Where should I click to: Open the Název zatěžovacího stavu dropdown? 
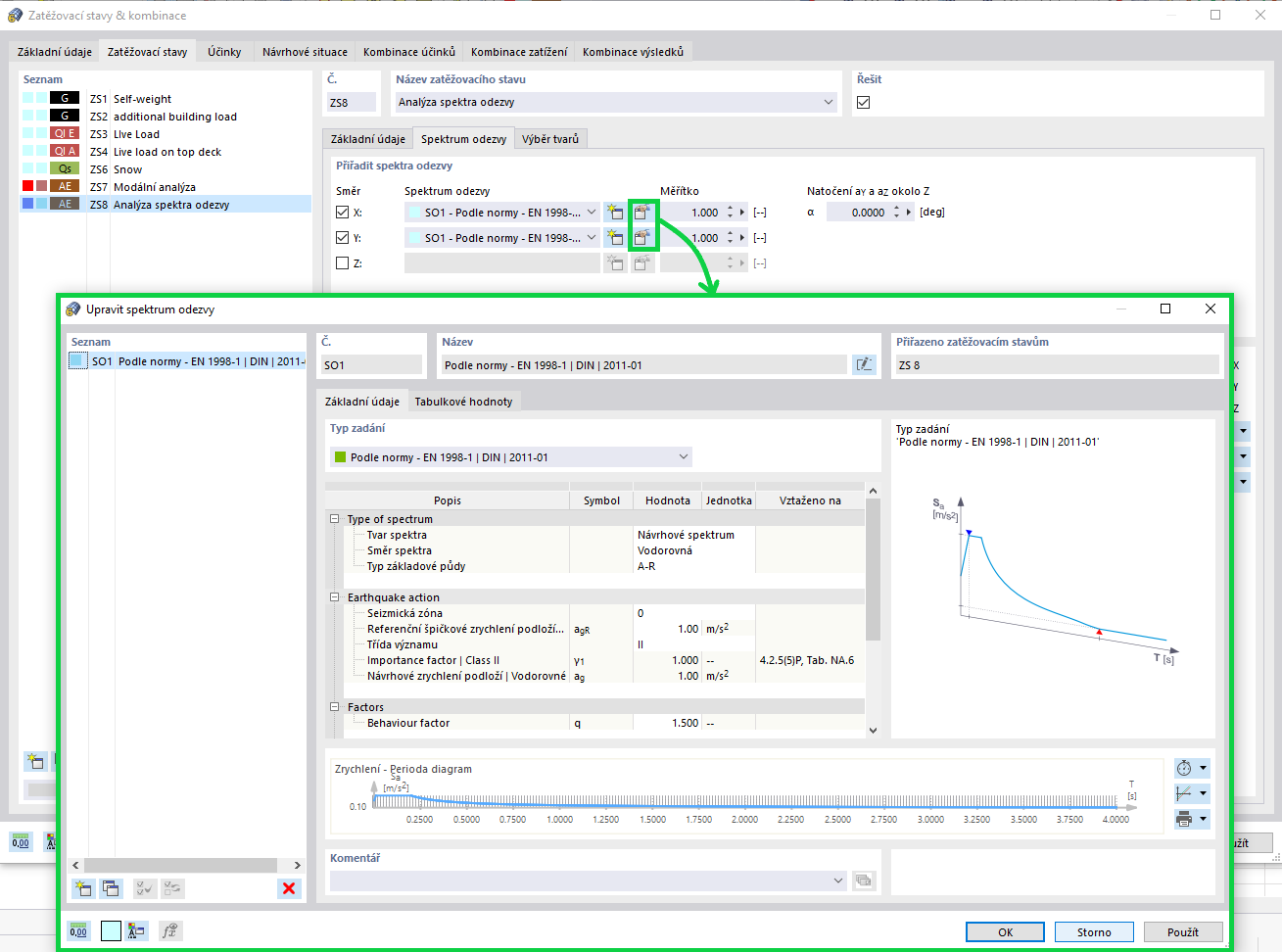[829, 102]
